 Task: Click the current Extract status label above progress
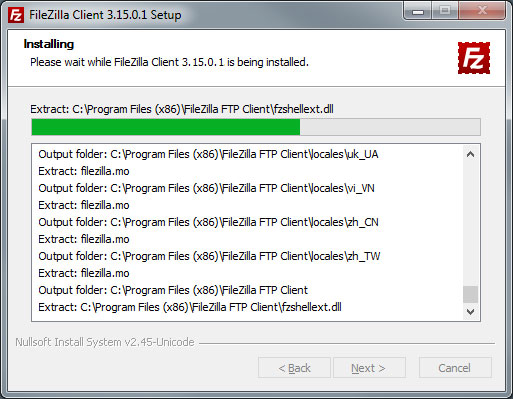182,109
